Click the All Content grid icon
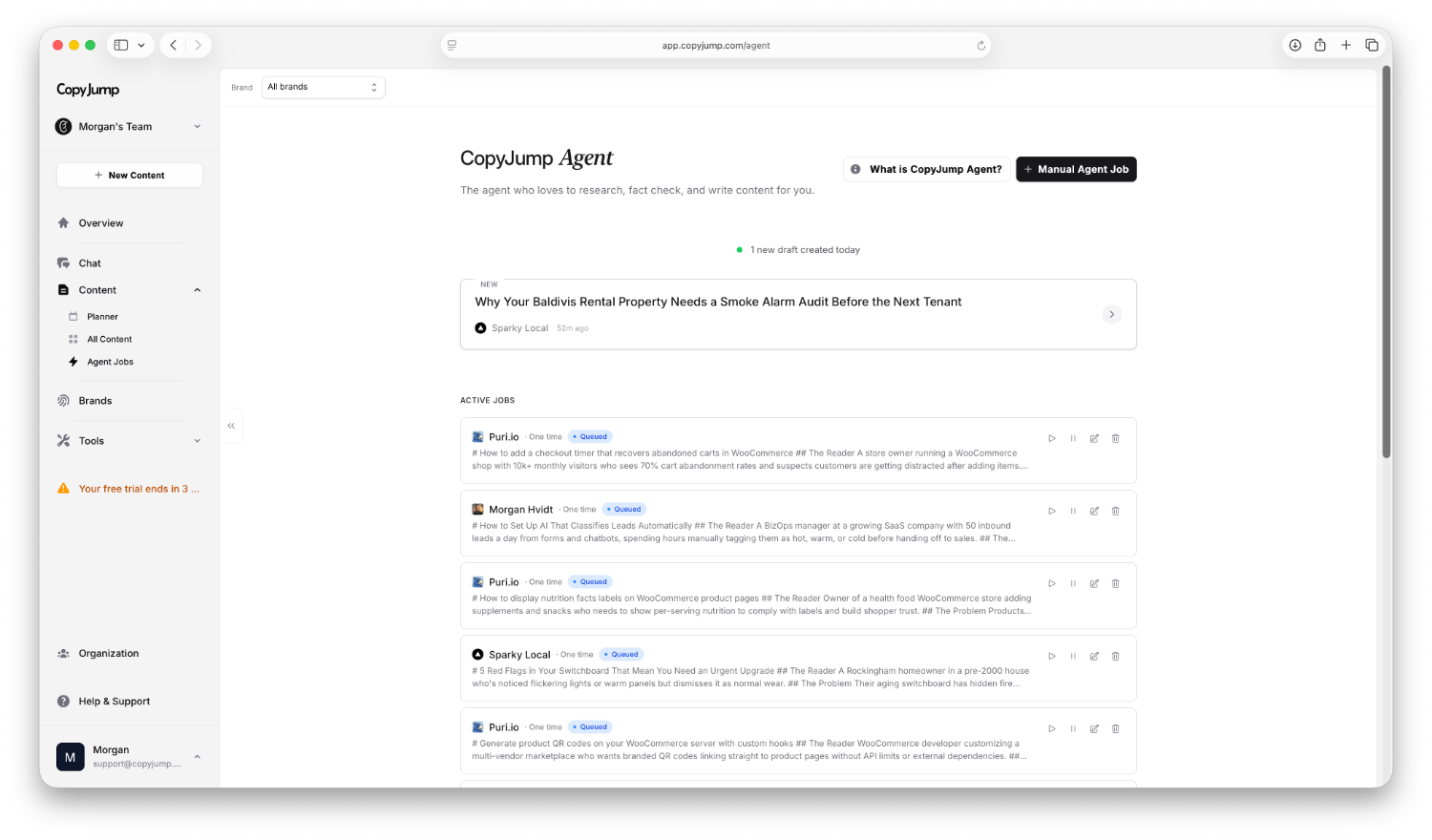The image size is (1432, 840). click(x=75, y=339)
